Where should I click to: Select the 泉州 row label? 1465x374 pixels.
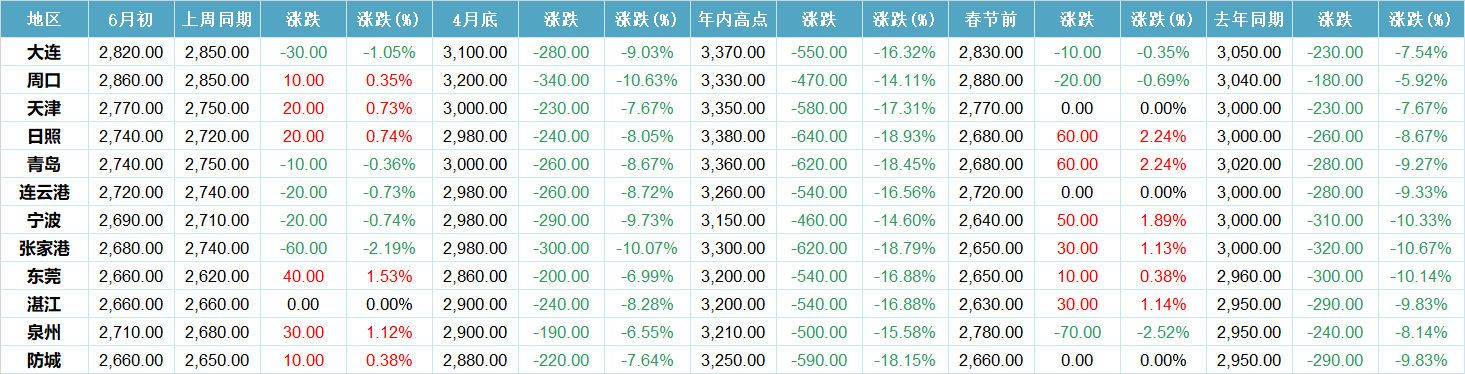(44, 332)
